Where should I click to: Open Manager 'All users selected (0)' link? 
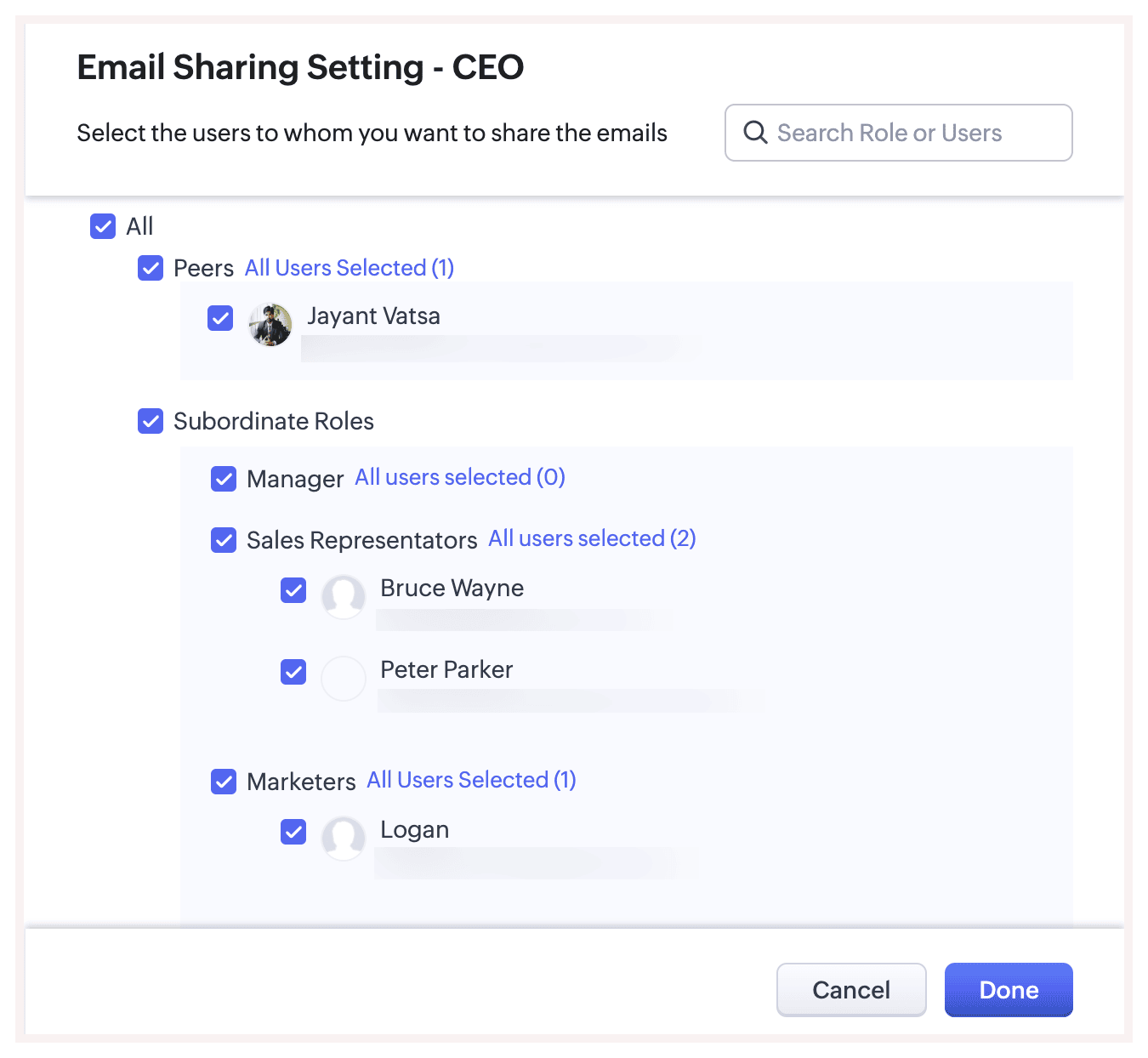460,477
